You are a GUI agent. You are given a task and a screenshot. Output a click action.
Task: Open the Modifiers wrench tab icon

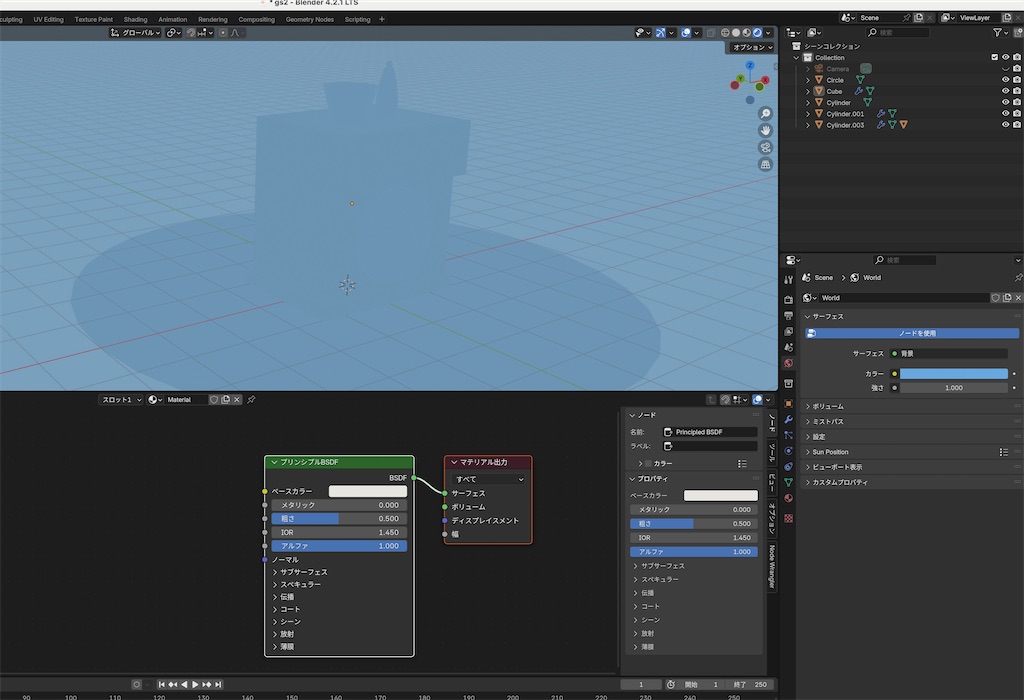click(x=788, y=419)
